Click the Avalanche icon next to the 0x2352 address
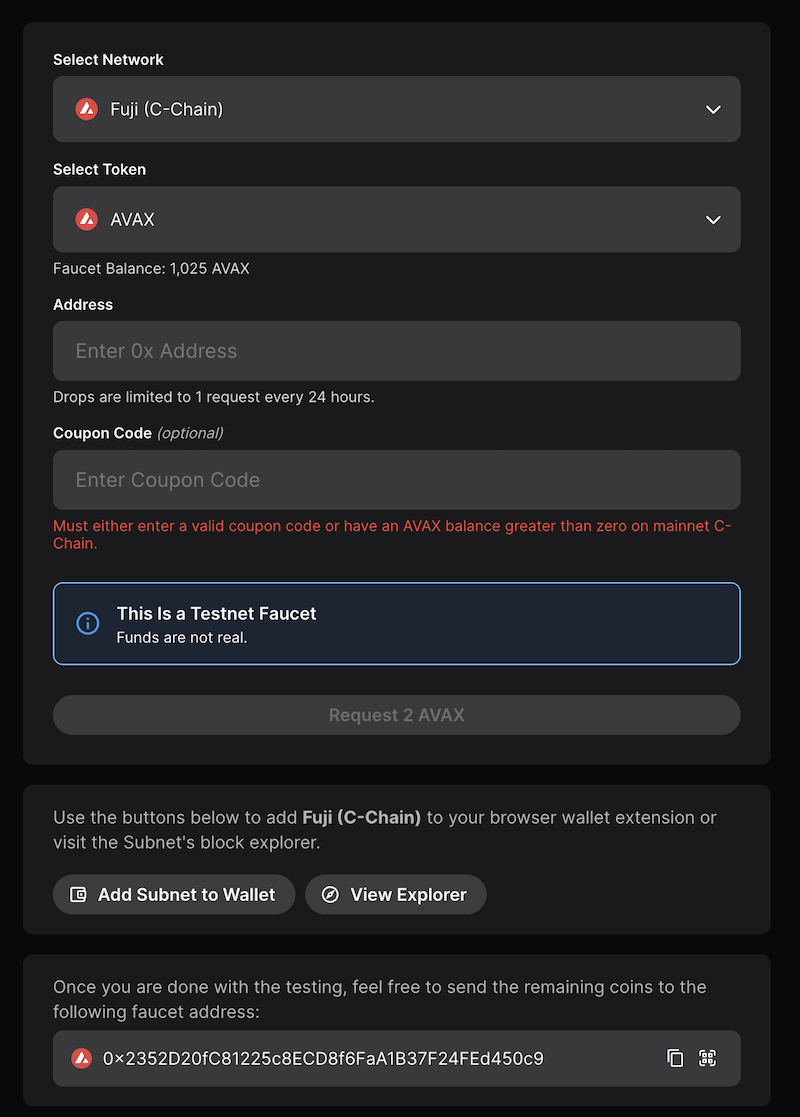The width and height of the screenshot is (800, 1117). click(x=83, y=1058)
